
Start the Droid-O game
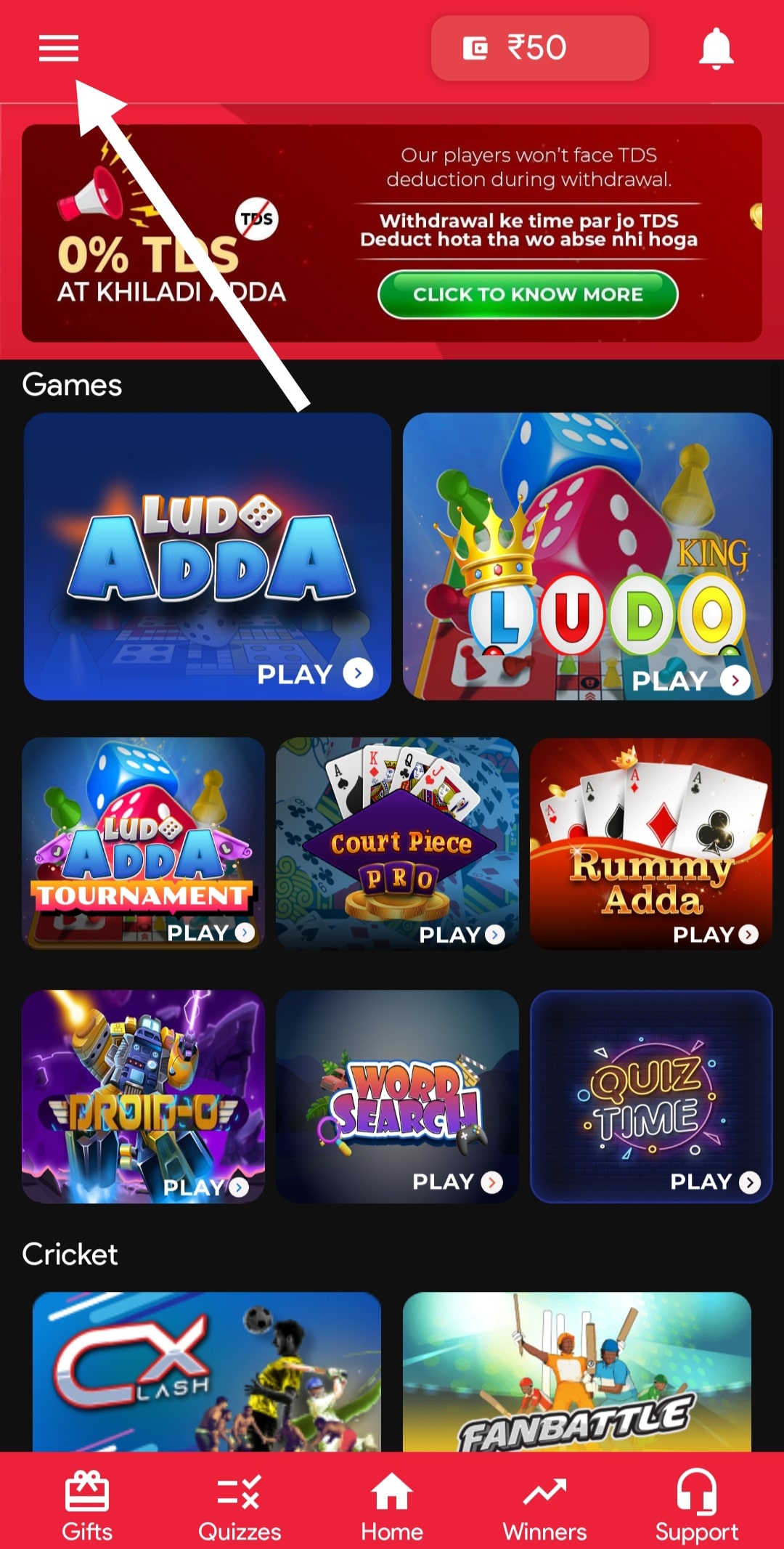point(143,1097)
